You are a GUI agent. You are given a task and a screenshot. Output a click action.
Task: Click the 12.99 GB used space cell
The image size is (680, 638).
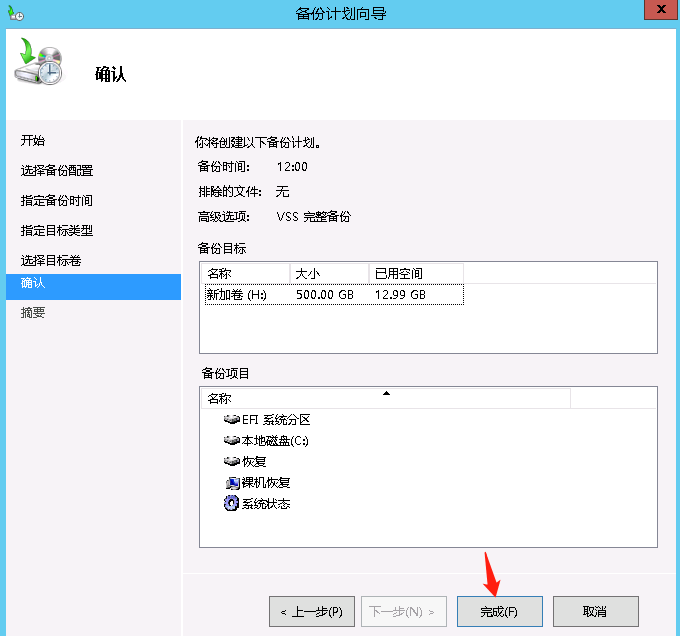click(x=400, y=295)
